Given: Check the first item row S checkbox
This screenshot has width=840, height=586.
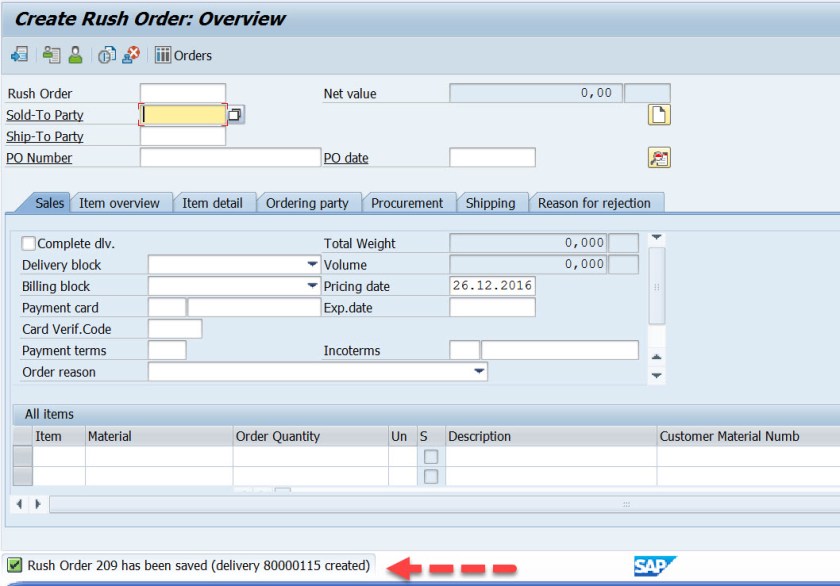Looking at the screenshot, I should click(x=431, y=457).
